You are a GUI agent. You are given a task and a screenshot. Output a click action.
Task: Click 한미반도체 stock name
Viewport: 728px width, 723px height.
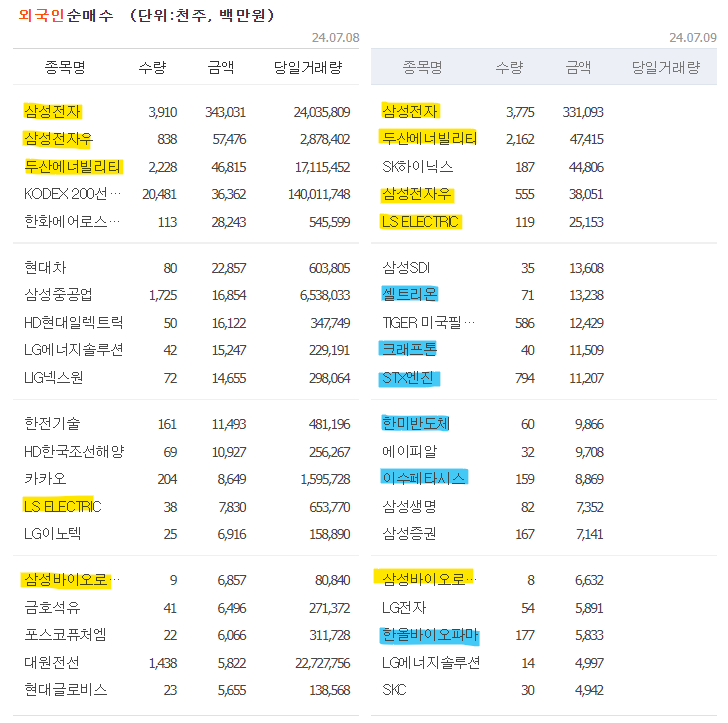click(x=416, y=423)
